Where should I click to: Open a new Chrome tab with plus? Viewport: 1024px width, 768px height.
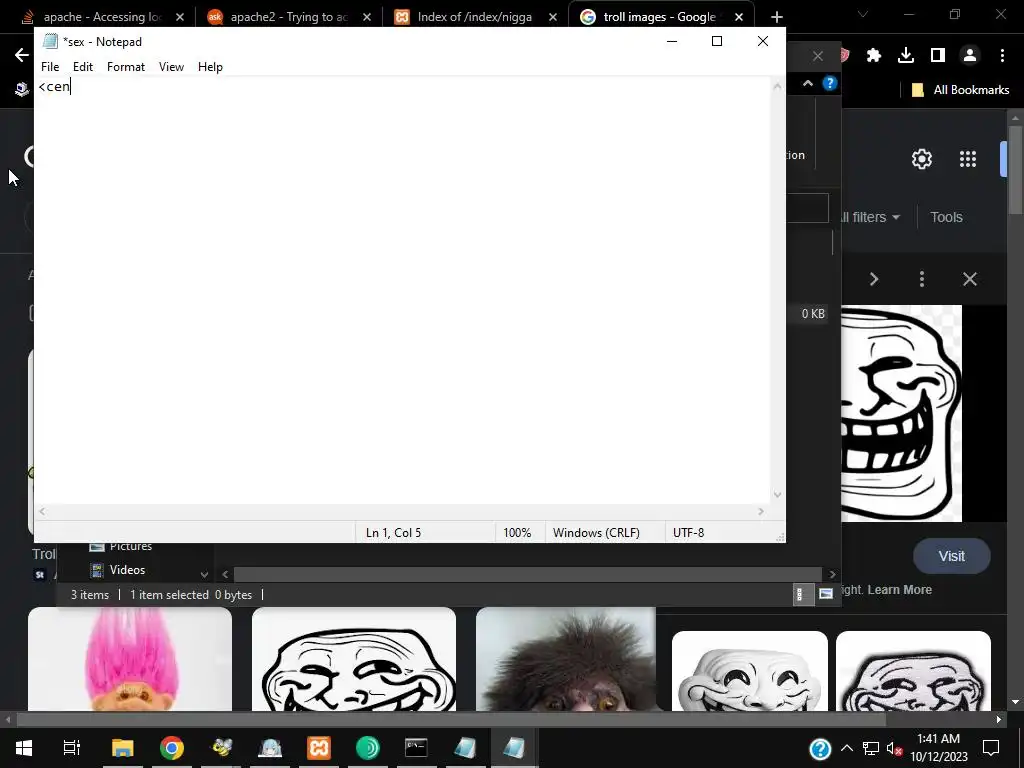(776, 17)
